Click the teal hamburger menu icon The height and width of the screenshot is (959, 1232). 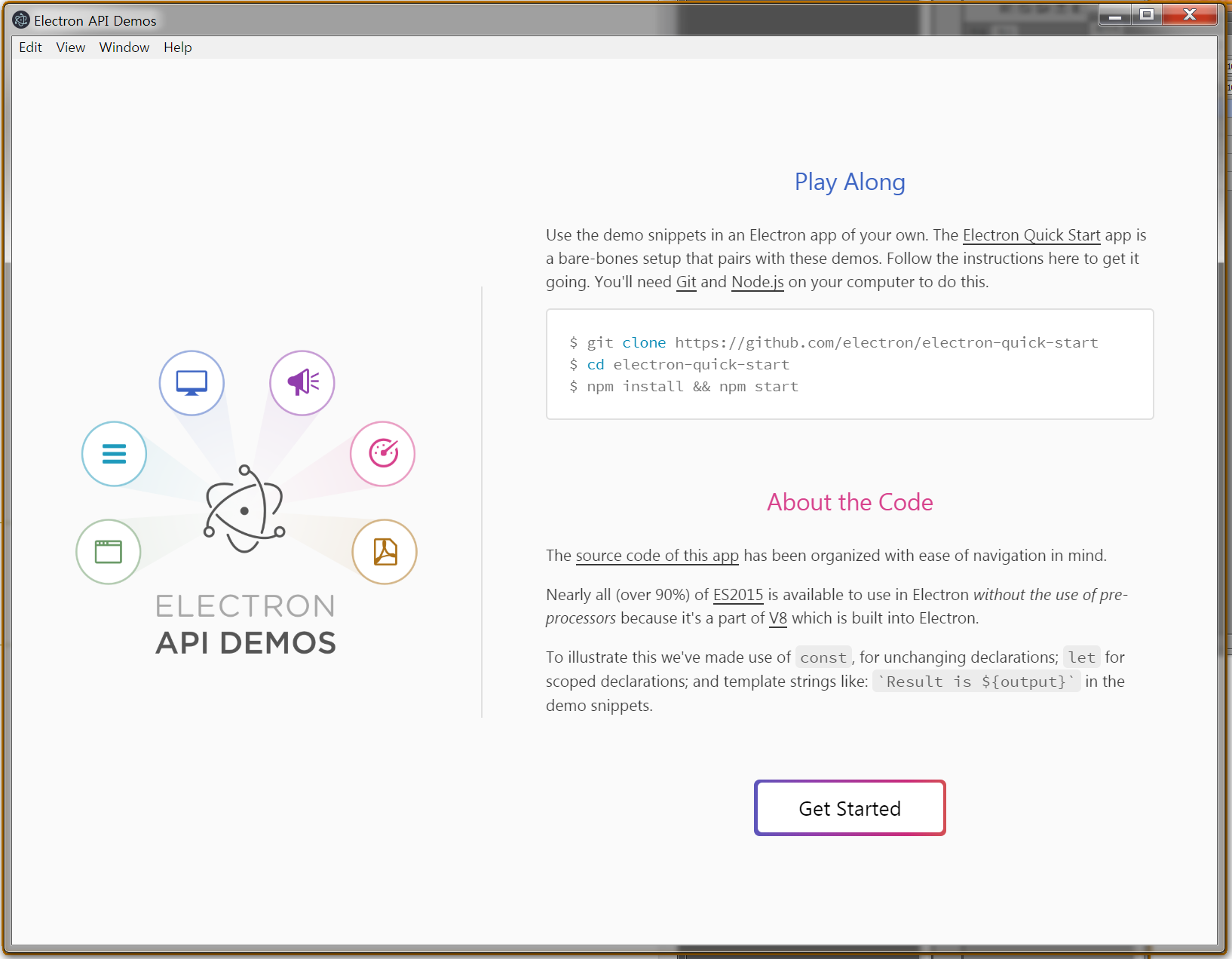pos(114,454)
